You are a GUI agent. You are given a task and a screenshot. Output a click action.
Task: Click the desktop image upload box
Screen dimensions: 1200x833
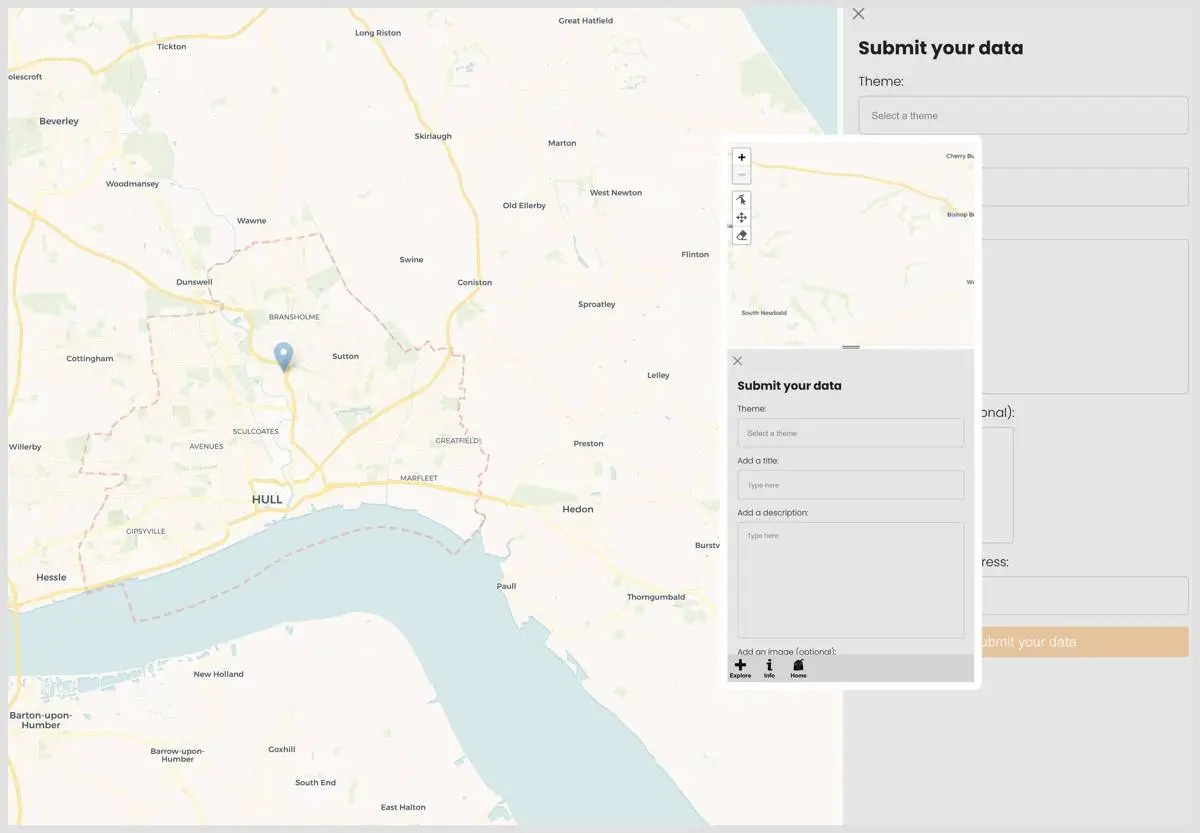997,485
